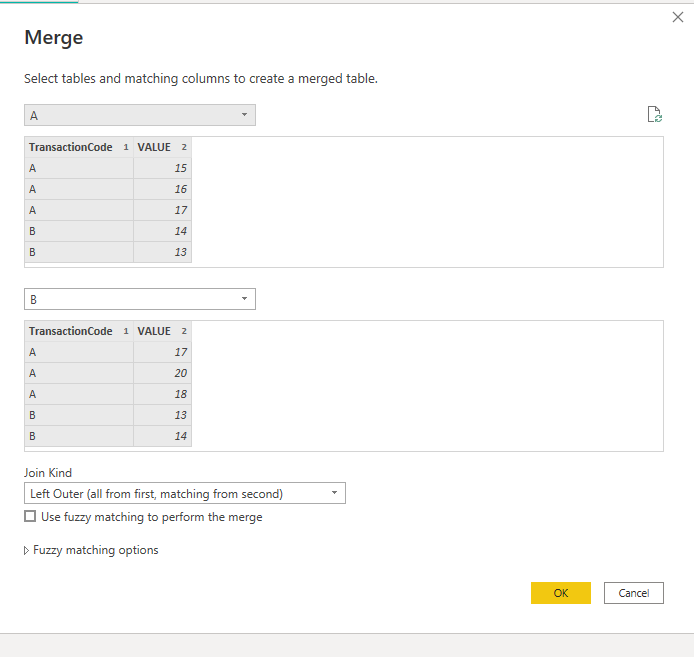Click value 14 in first table

[162, 231]
